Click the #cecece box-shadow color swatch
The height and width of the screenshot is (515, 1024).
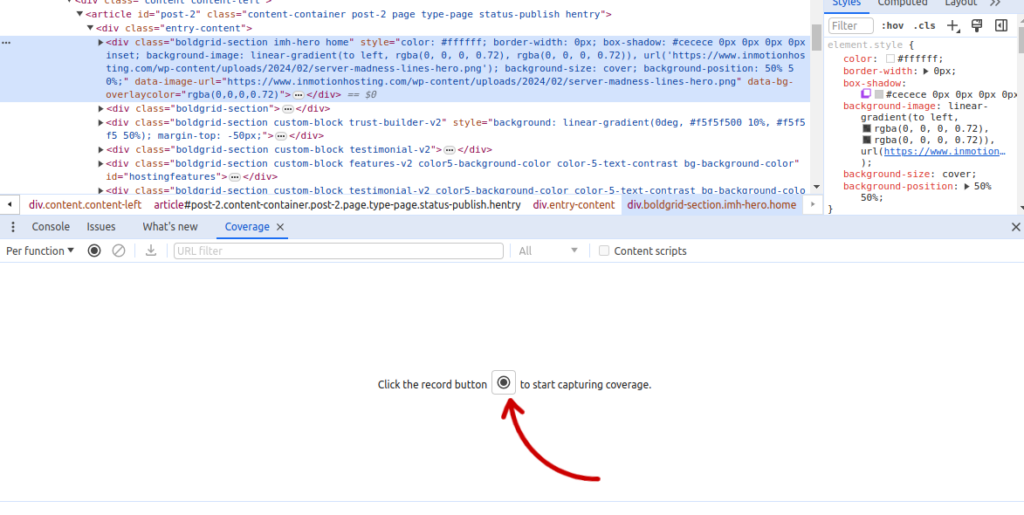coord(879,94)
